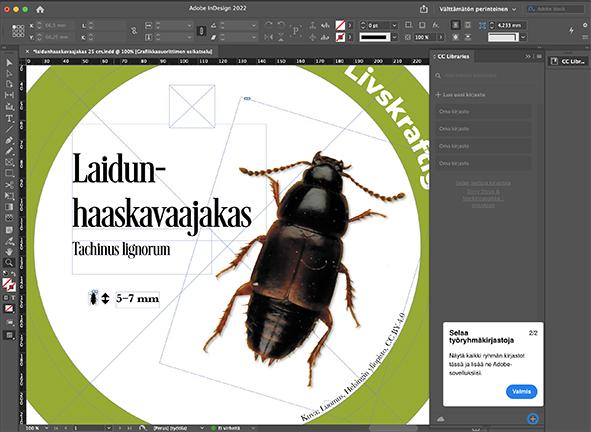Click the cloud sync icon in CC Libraries
The image size is (591, 432).
(440, 419)
